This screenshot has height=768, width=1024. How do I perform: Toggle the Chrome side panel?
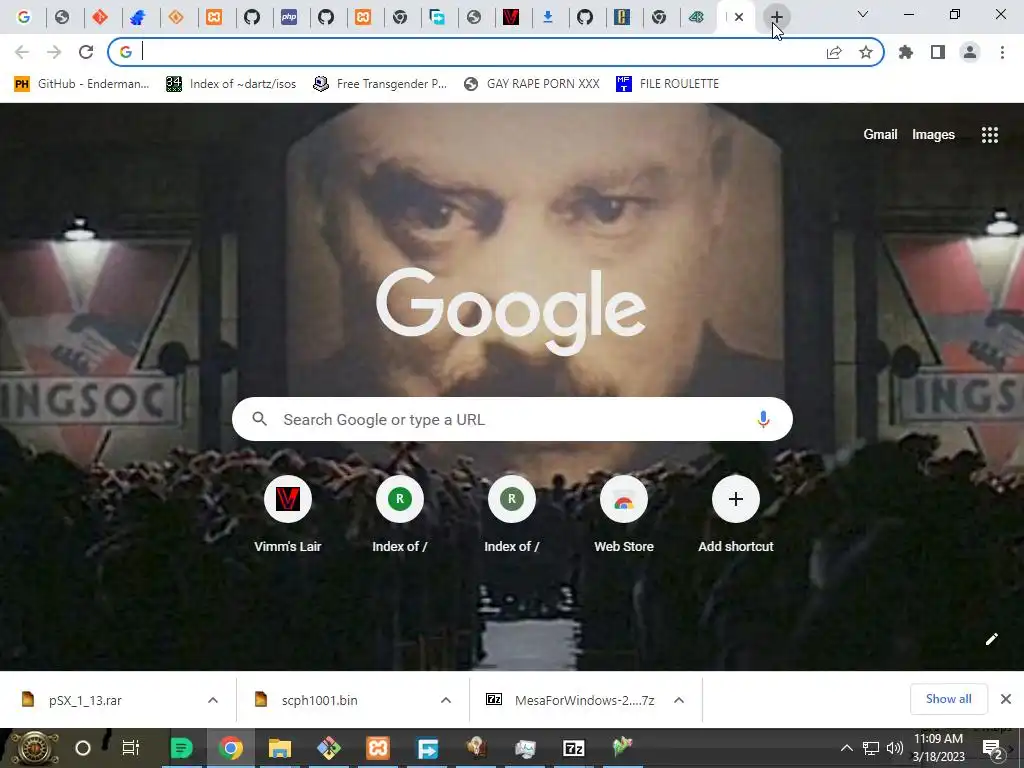pos(938,52)
